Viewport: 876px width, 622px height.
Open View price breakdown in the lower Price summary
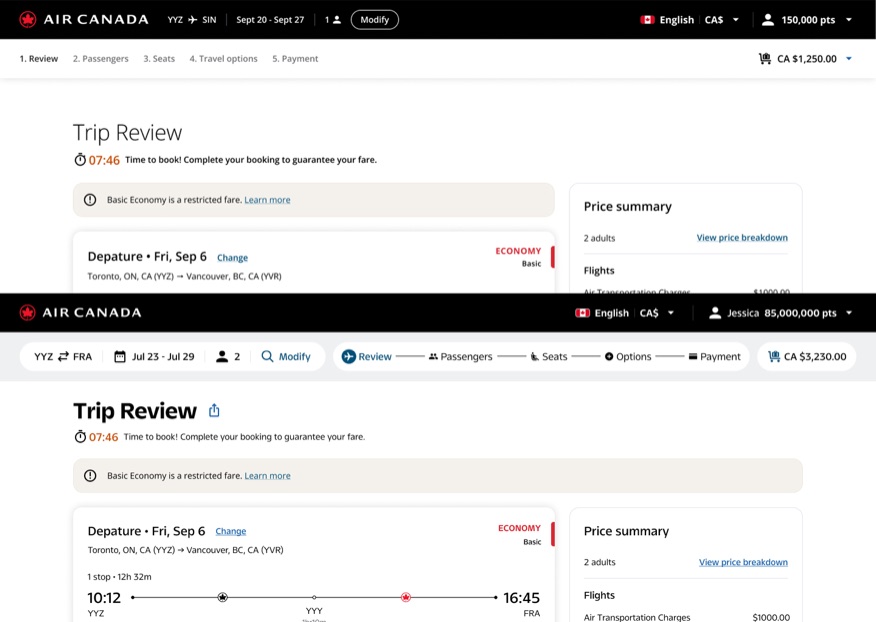[x=743, y=562]
